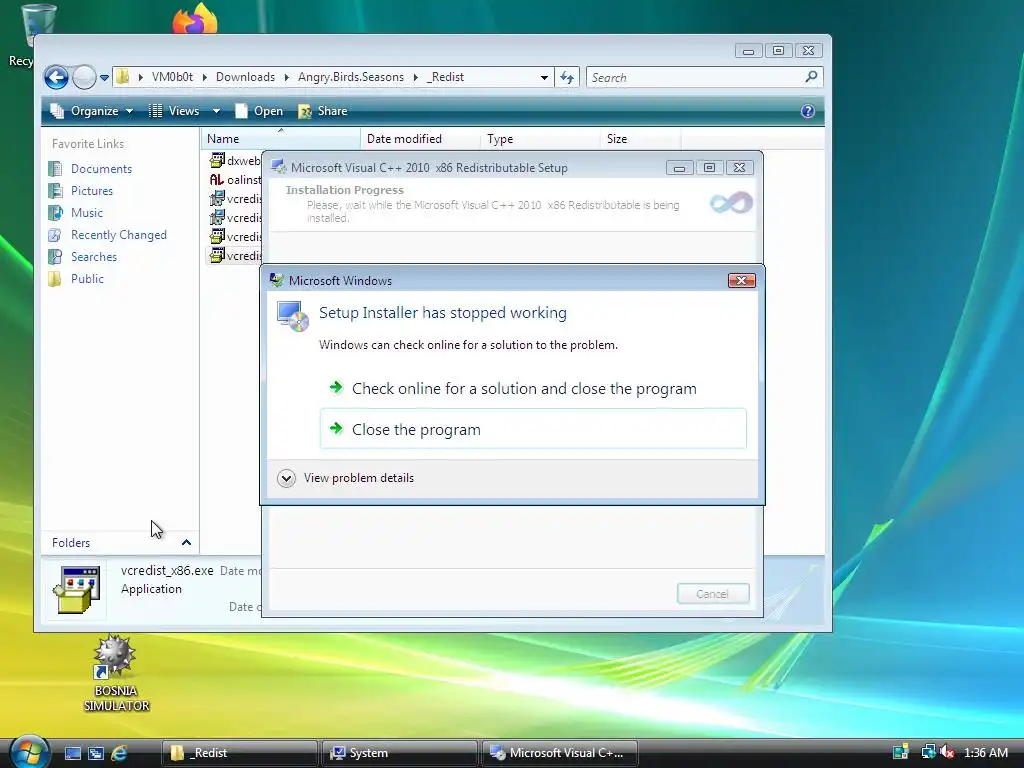
Task: Close the Microsoft Windows error dialog
Action: coord(741,281)
